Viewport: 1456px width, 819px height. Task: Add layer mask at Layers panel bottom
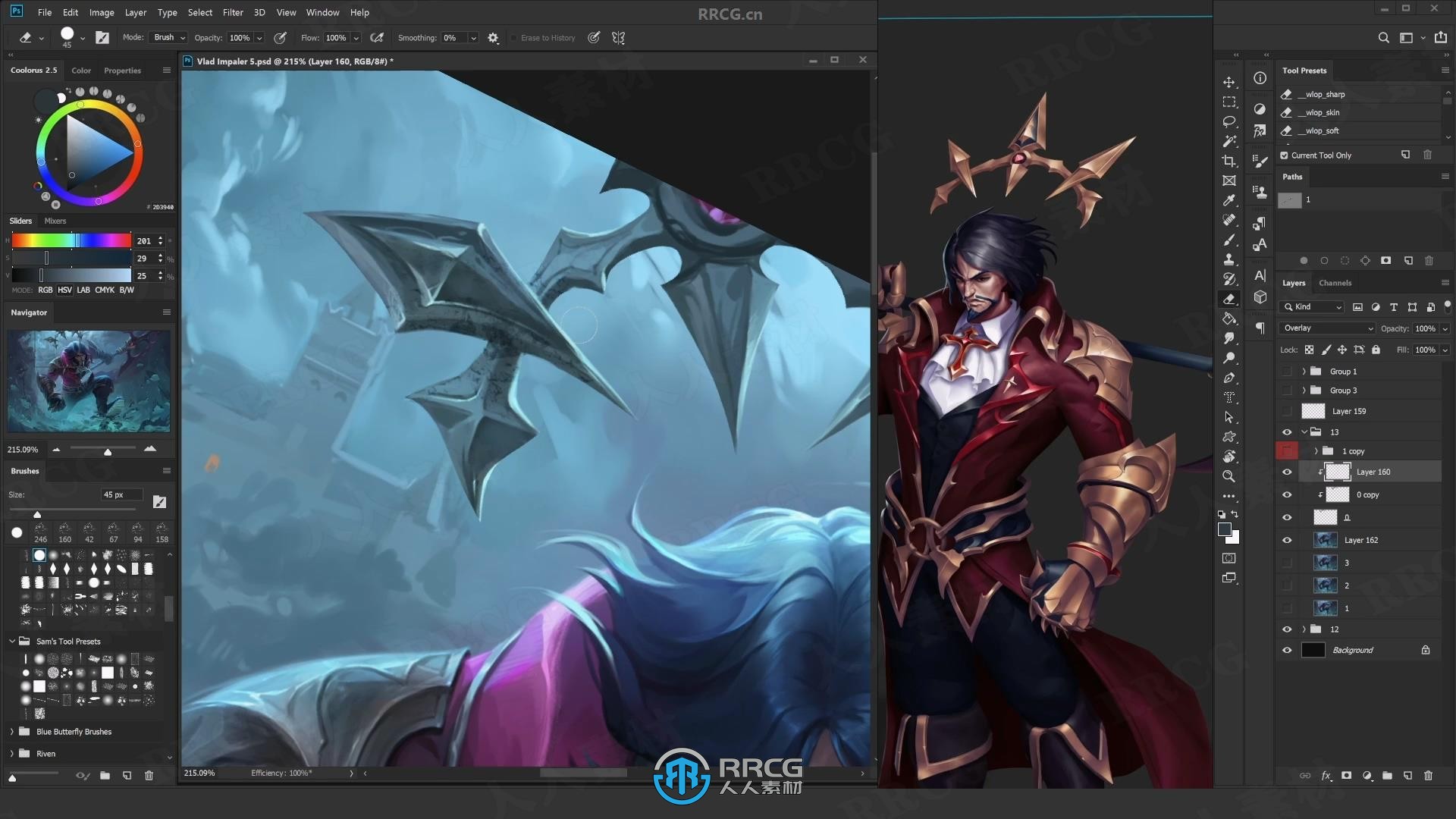(1346, 775)
